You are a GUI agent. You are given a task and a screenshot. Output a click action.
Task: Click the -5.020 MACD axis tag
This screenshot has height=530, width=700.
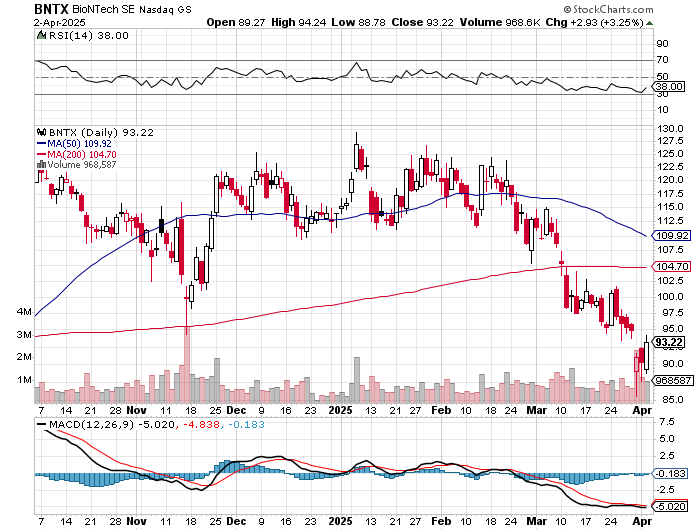pyautogui.click(x=671, y=507)
